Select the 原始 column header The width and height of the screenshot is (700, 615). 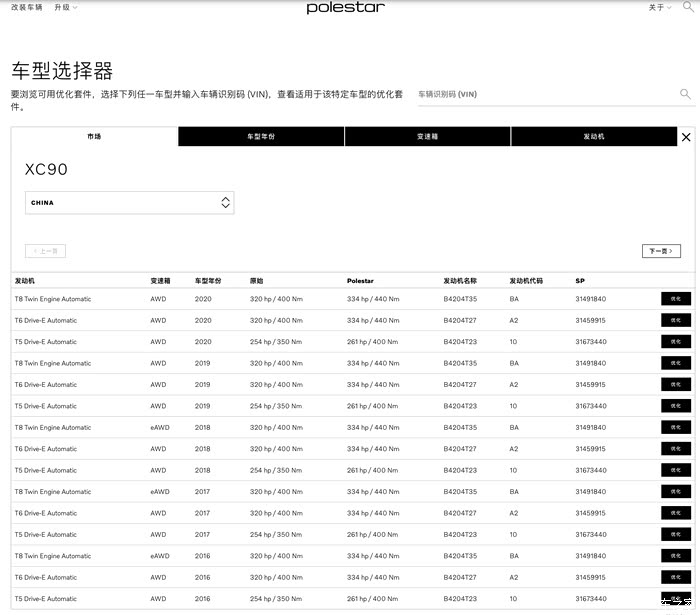click(256, 281)
